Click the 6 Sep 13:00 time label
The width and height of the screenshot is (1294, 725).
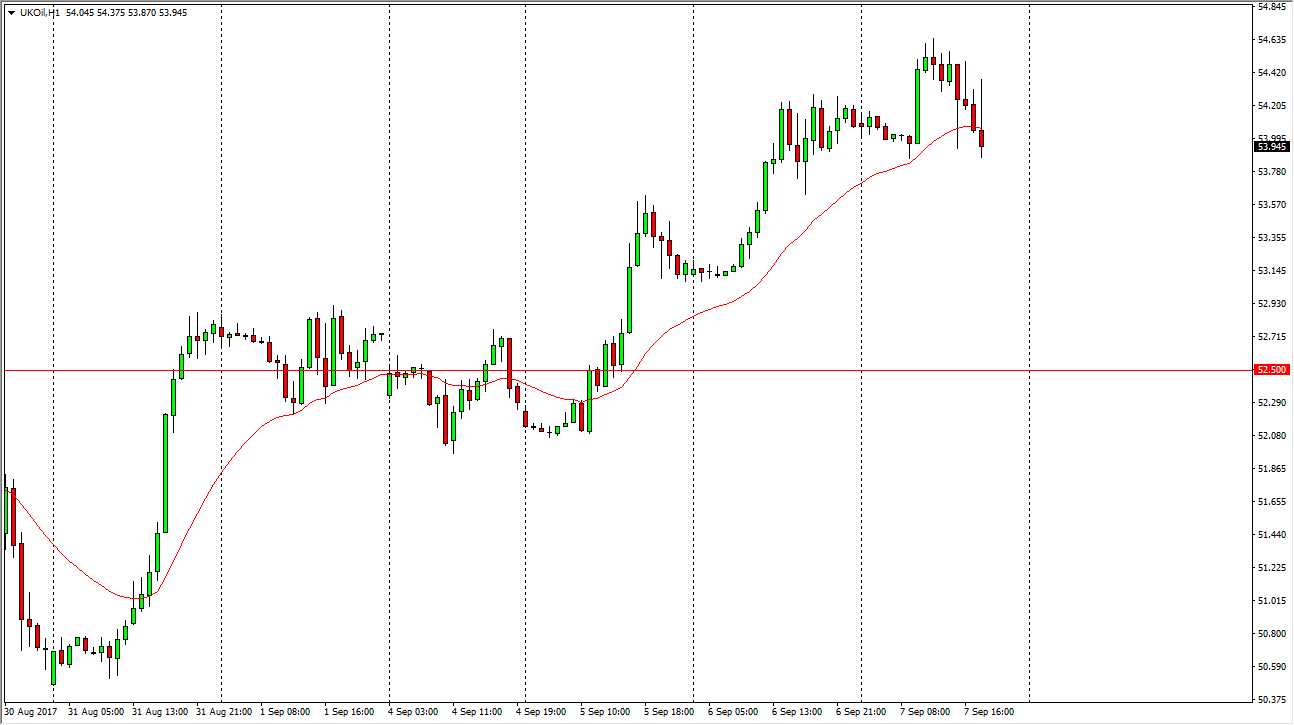pos(797,713)
